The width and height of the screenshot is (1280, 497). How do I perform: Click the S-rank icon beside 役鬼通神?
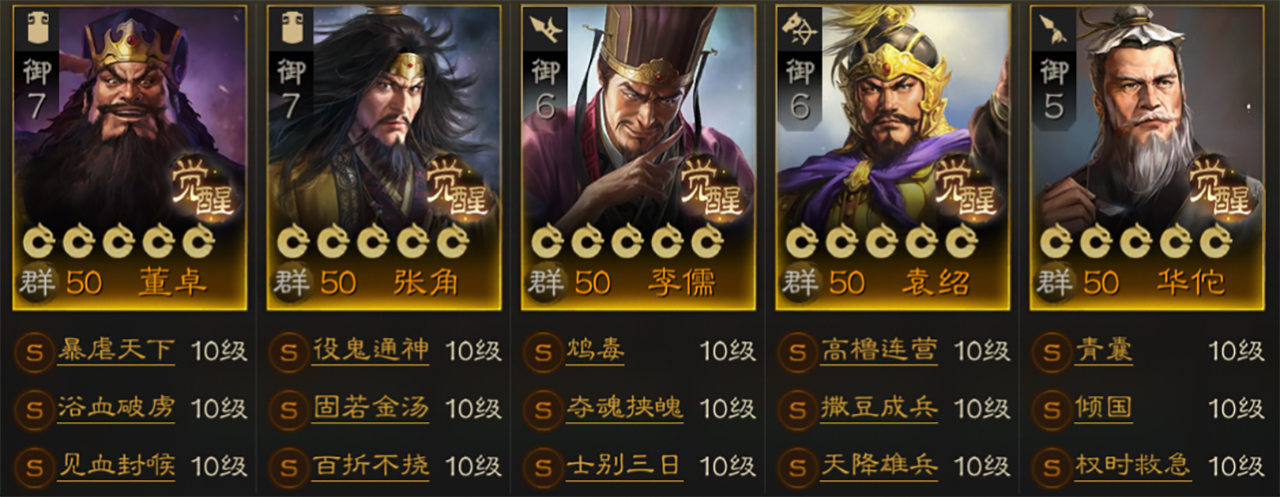(288, 352)
